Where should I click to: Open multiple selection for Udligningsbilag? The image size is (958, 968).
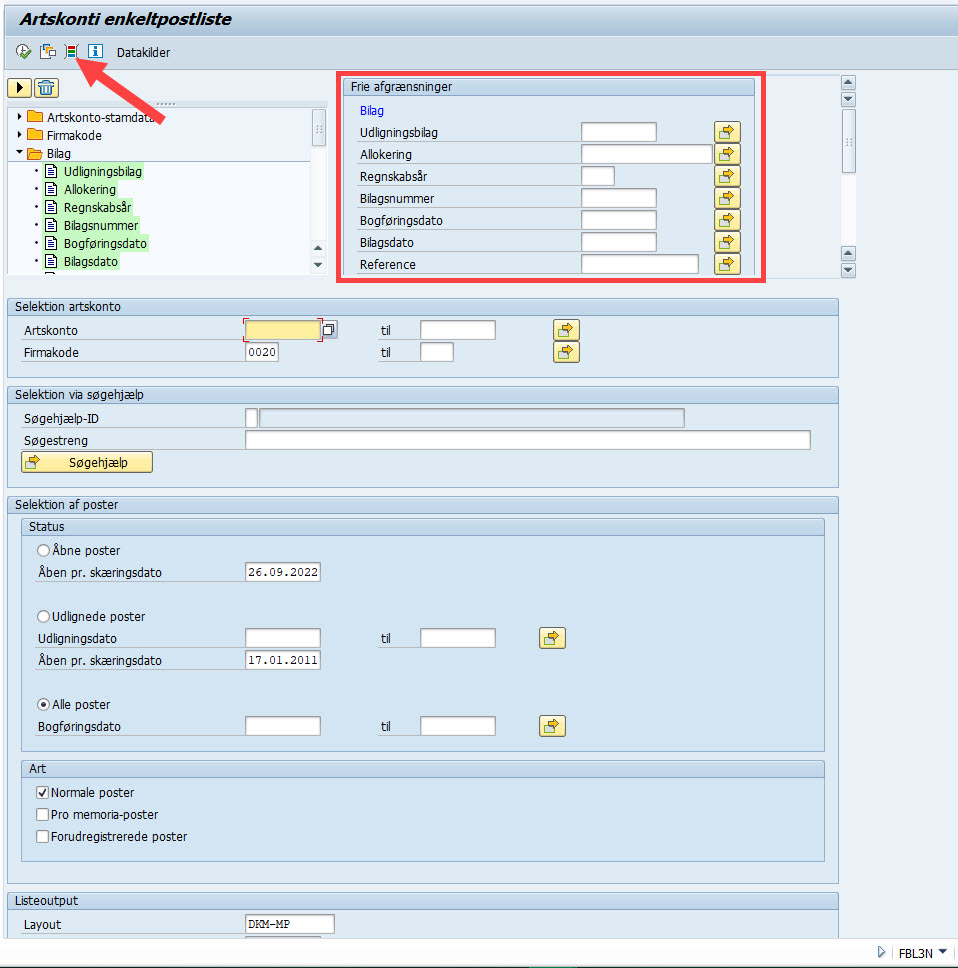(727, 132)
